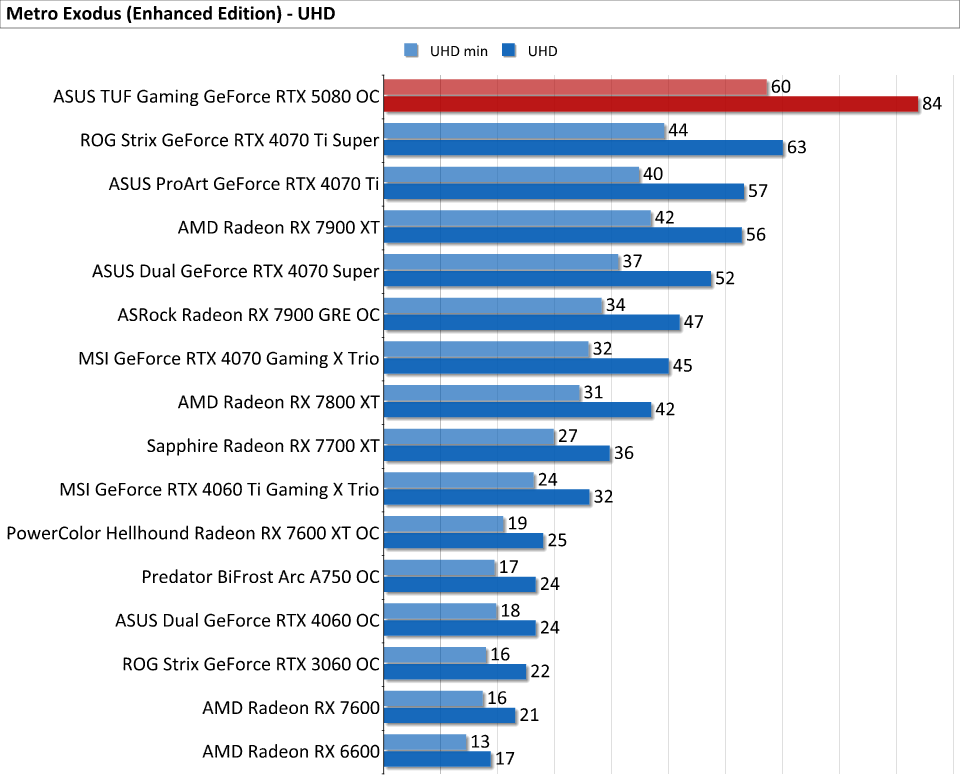Image resolution: width=960 pixels, height=780 pixels.
Task: Click the UHD min bar valued 17 for Arc A750
Action: (440, 568)
